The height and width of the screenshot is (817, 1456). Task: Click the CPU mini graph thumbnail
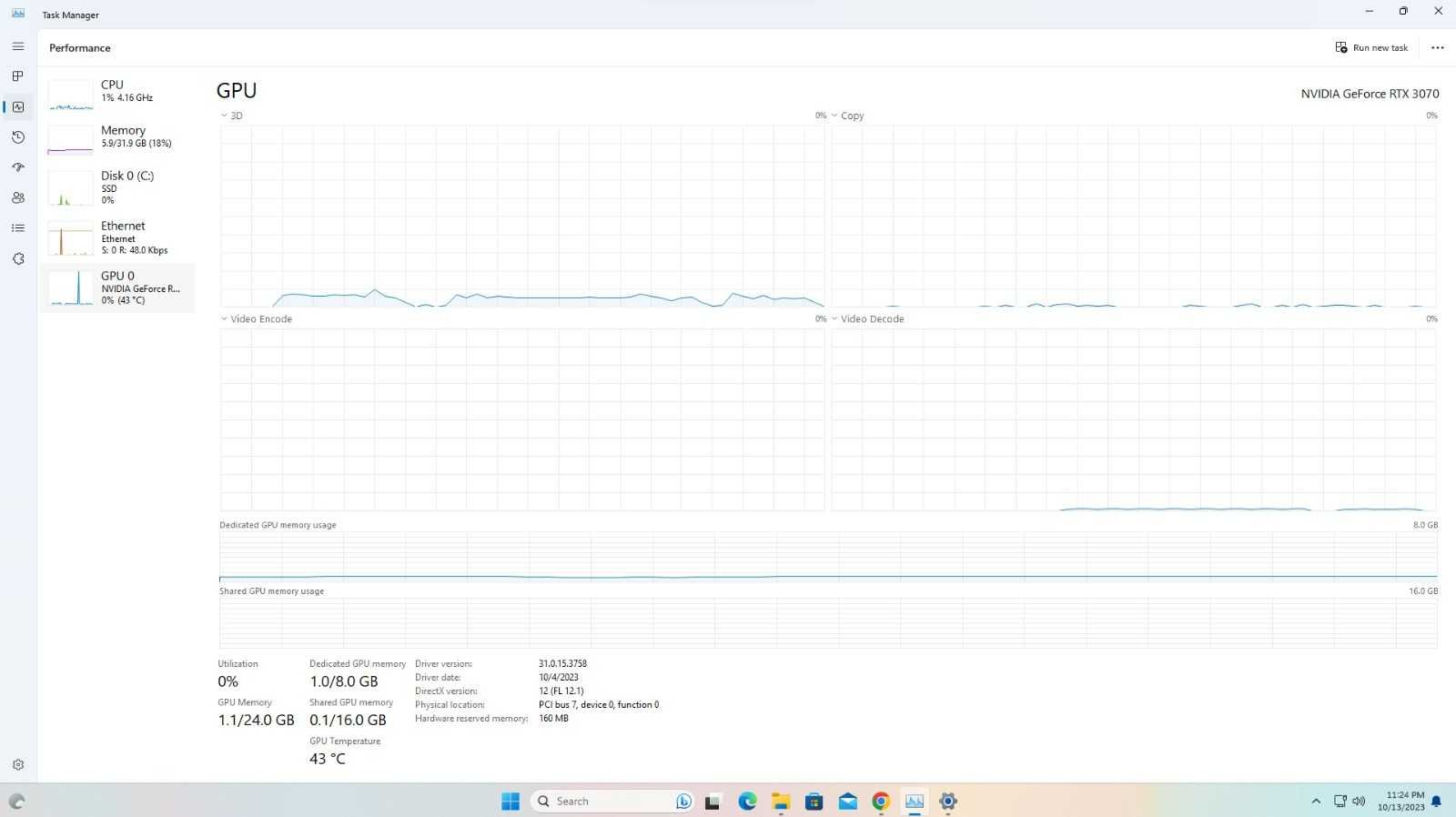click(70, 95)
